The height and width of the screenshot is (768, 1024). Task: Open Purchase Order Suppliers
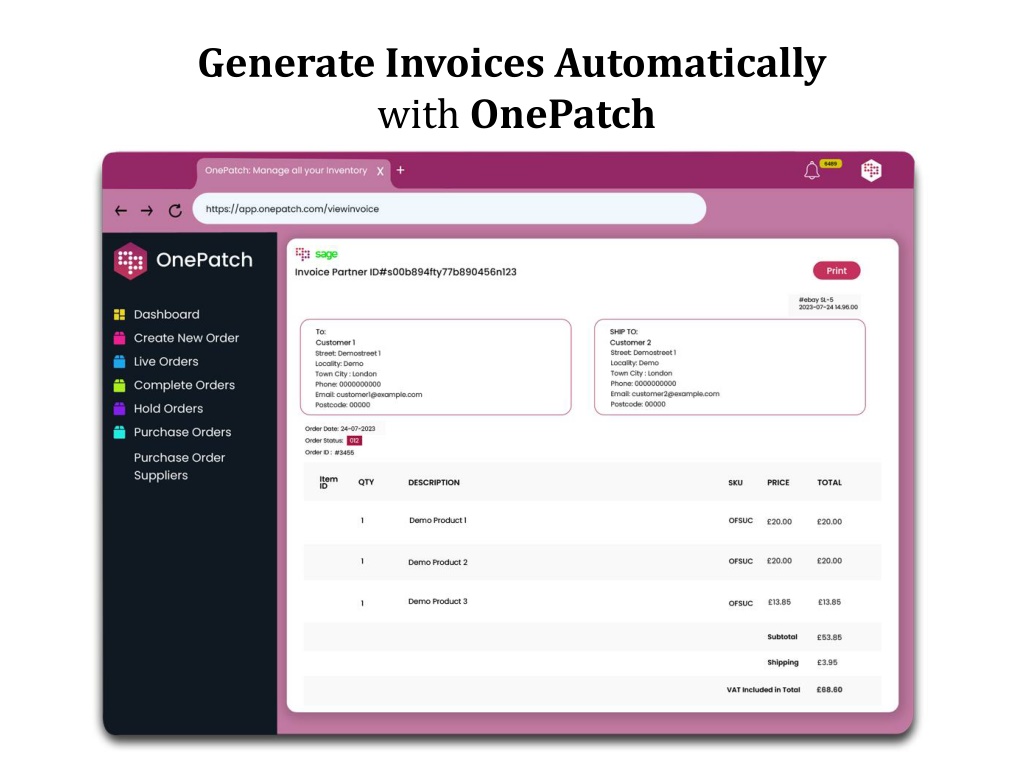pos(180,466)
